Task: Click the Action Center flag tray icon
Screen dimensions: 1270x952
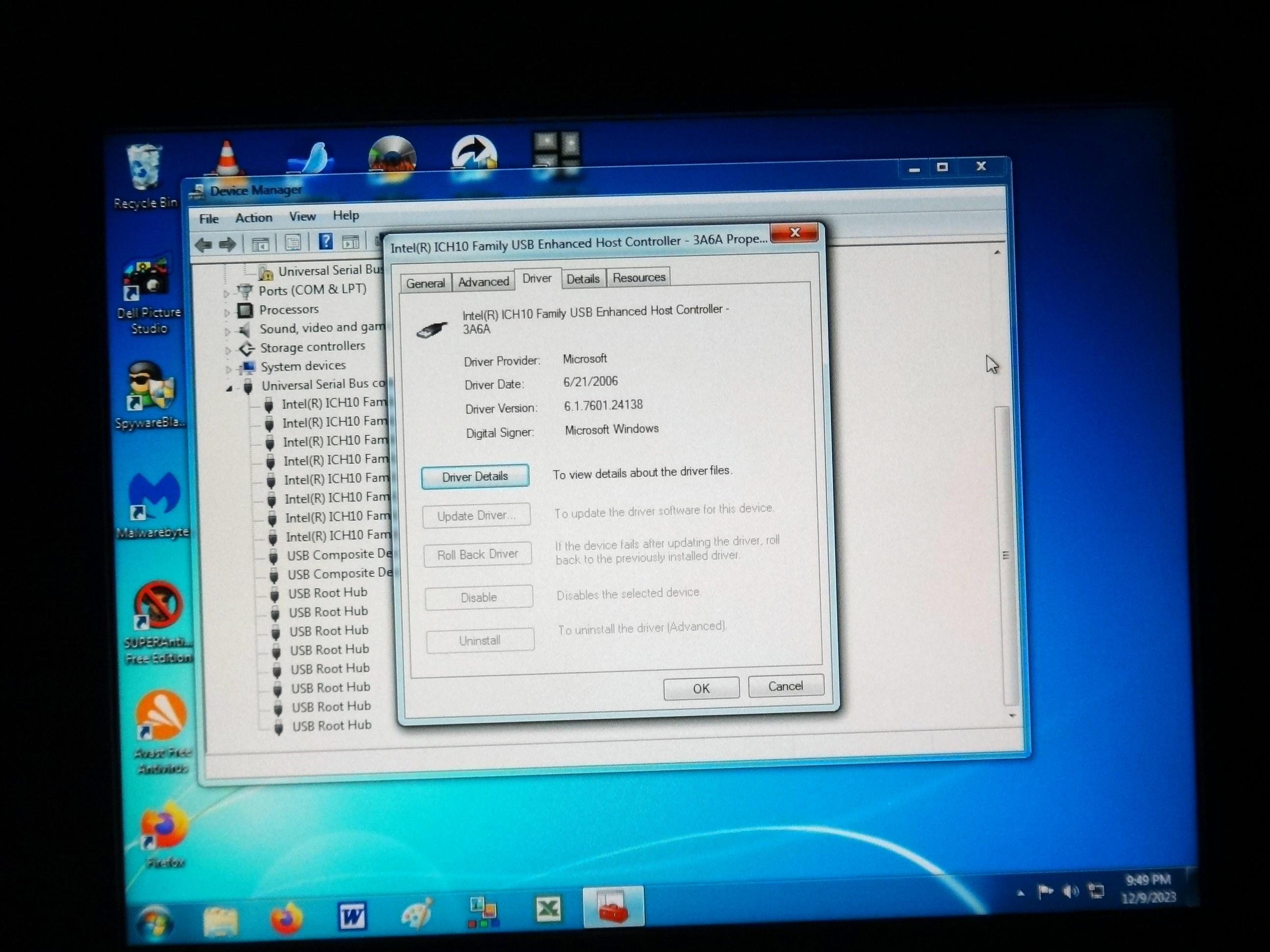Action: [1045, 892]
